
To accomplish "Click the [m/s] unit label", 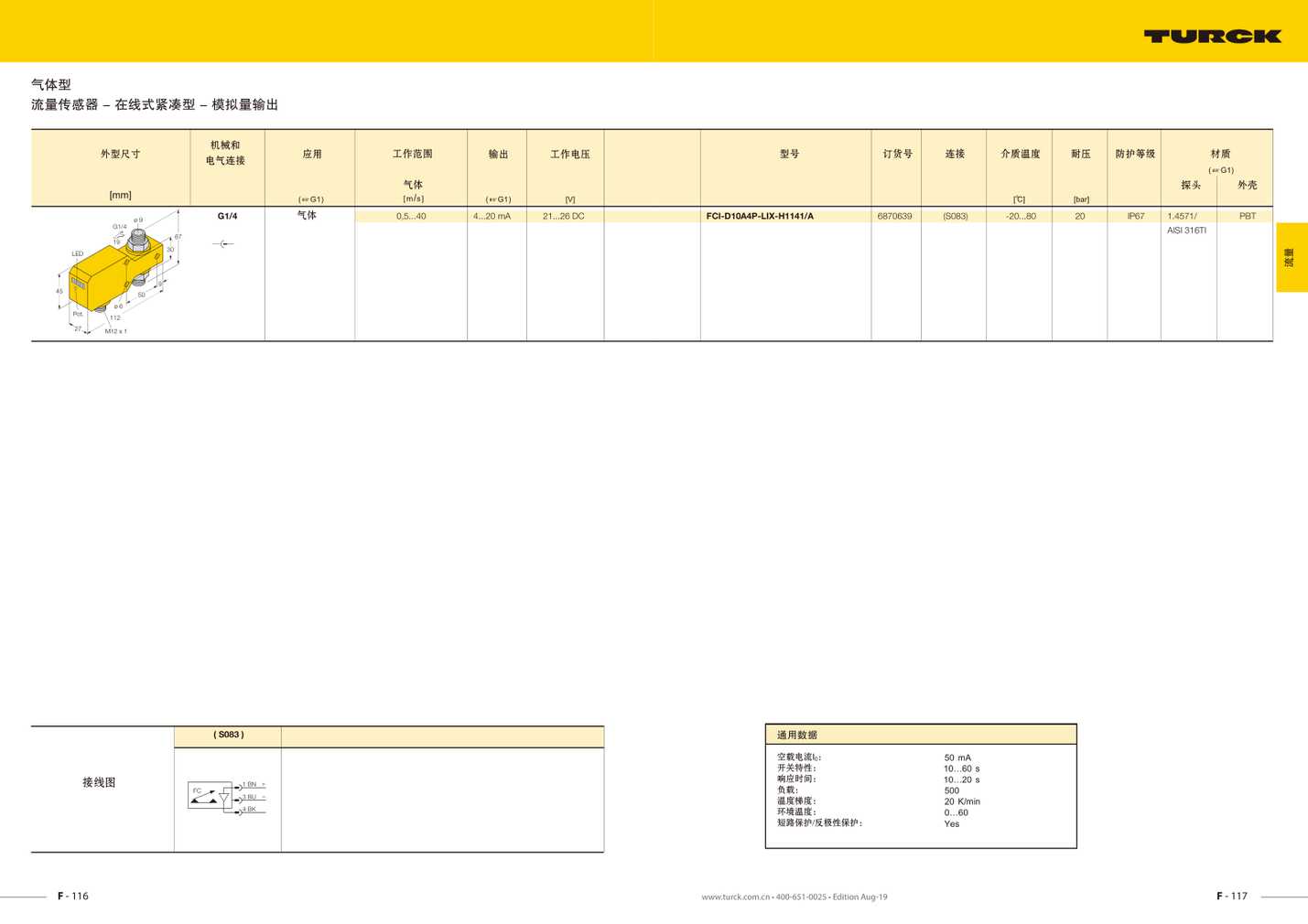I will pos(413,199).
